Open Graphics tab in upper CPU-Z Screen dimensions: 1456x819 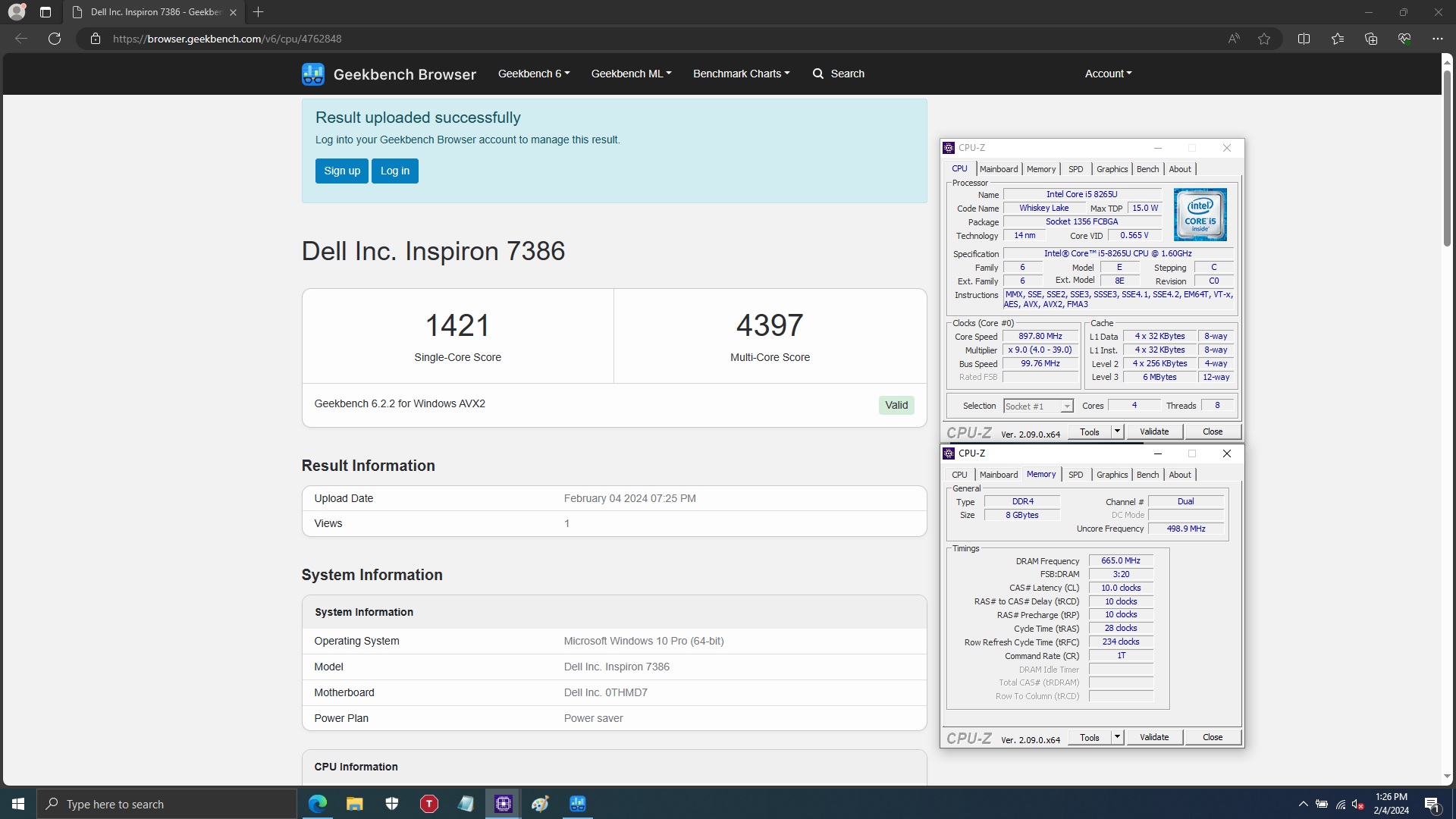1112,169
